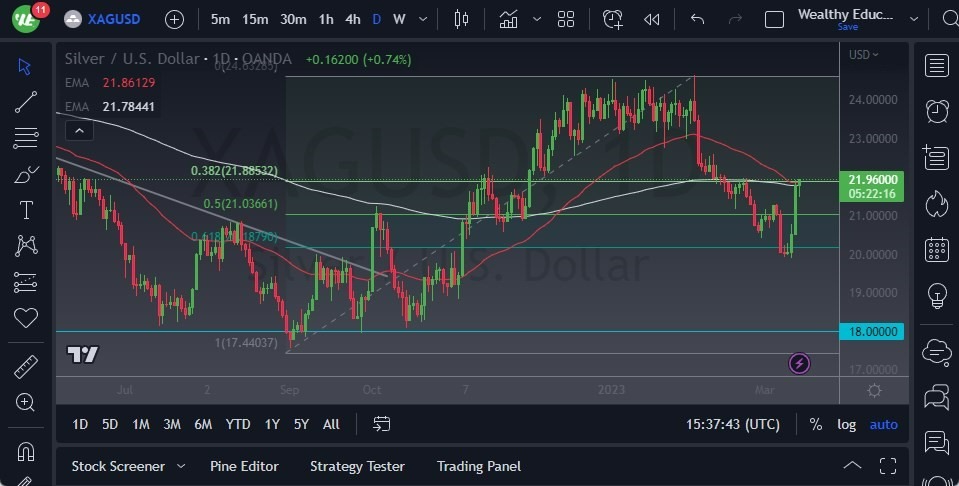
Task: Expand the indicators favorites dropdown arrow
Action: [x=536, y=20]
